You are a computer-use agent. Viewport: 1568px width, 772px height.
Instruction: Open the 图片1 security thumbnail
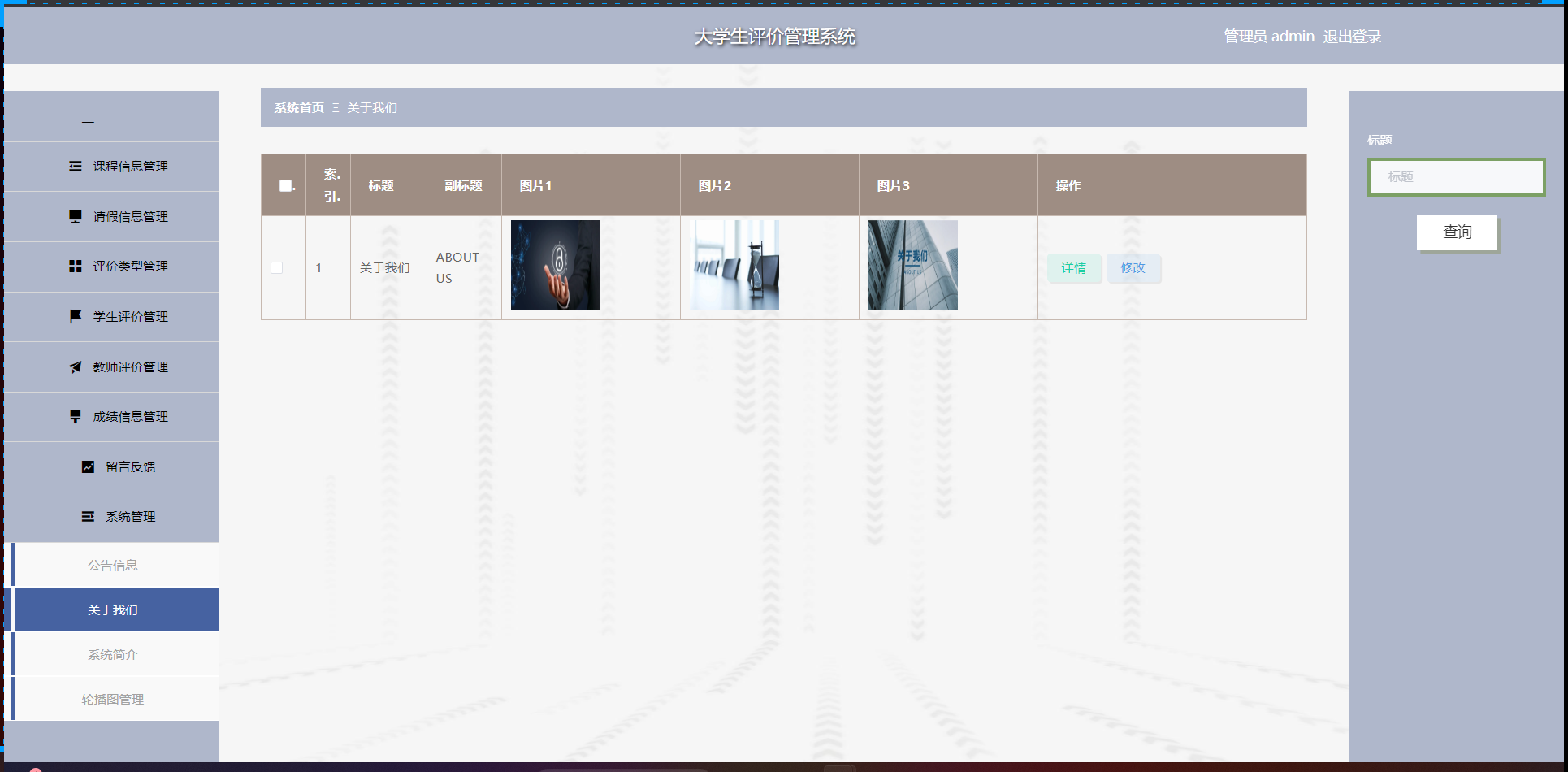(556, 265)
